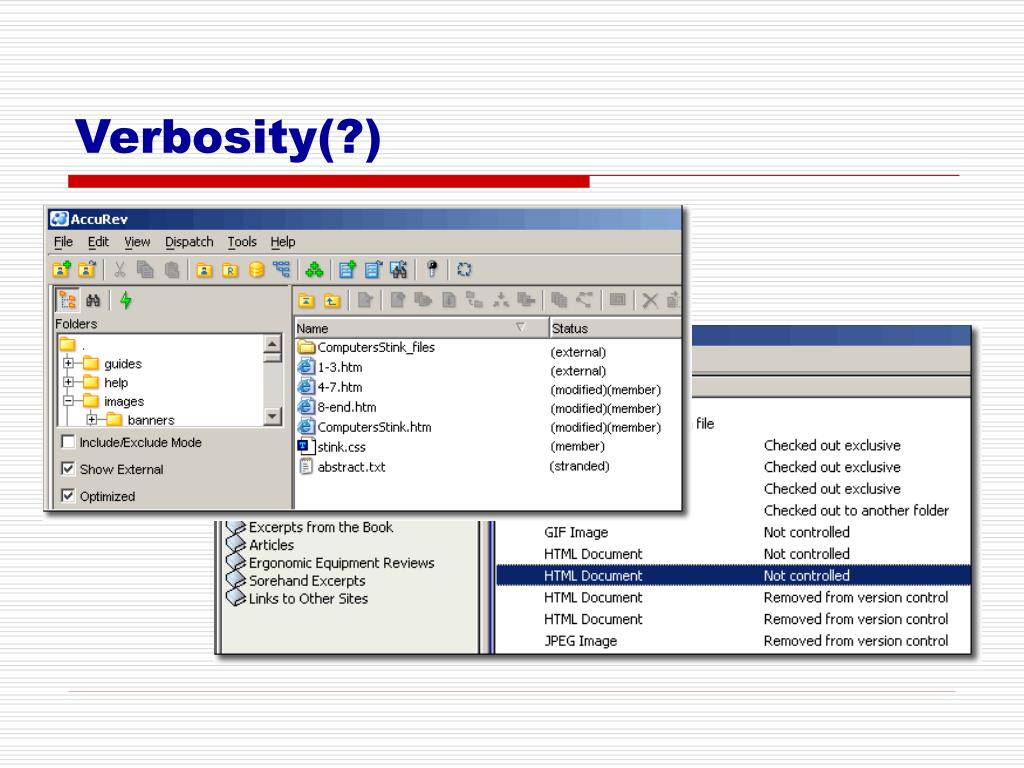Open the Tools menu
The height and width of the screenshot is (768, 1024).
(x=242, y=242)
